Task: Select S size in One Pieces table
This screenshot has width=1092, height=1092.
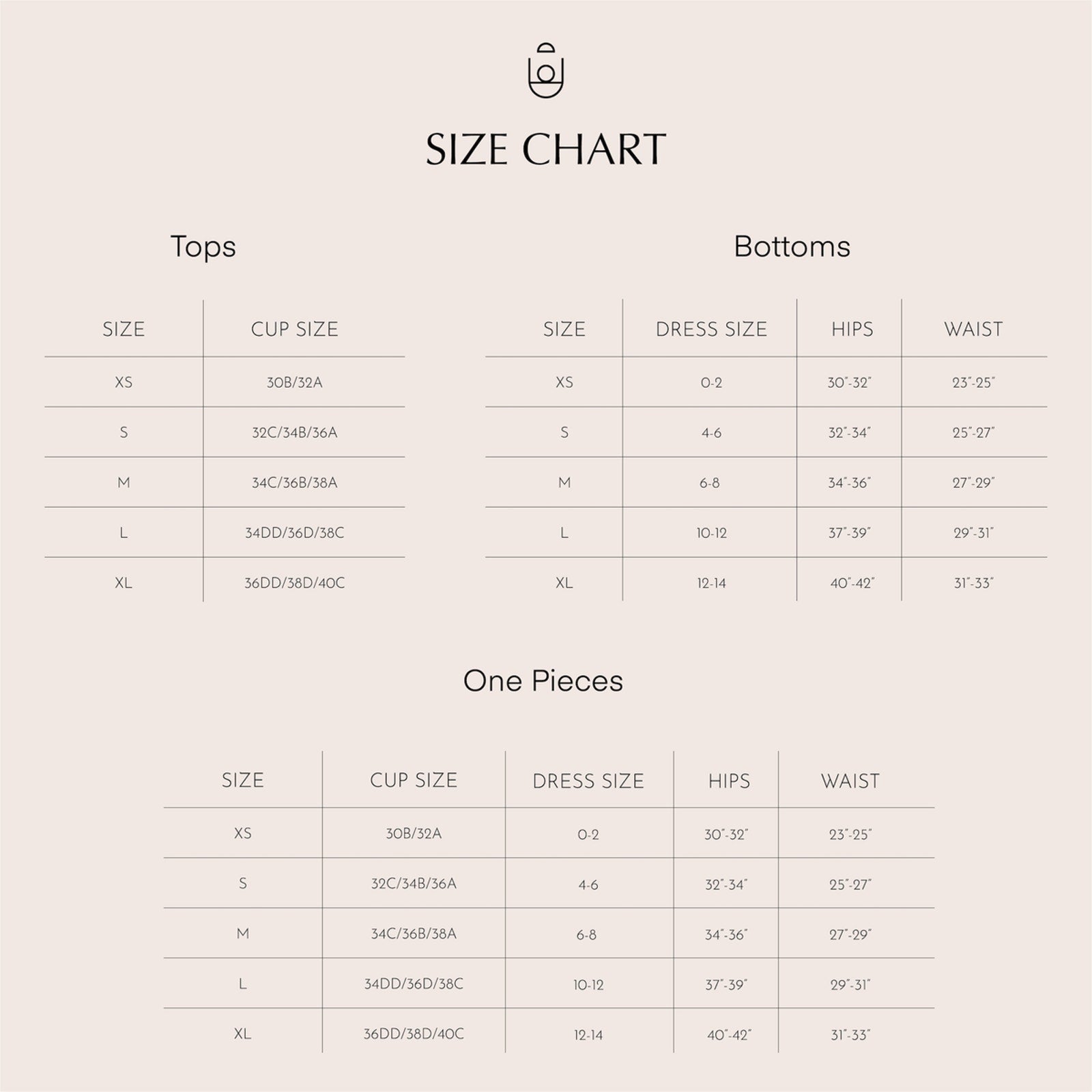Action: click(x=243, y=884)
